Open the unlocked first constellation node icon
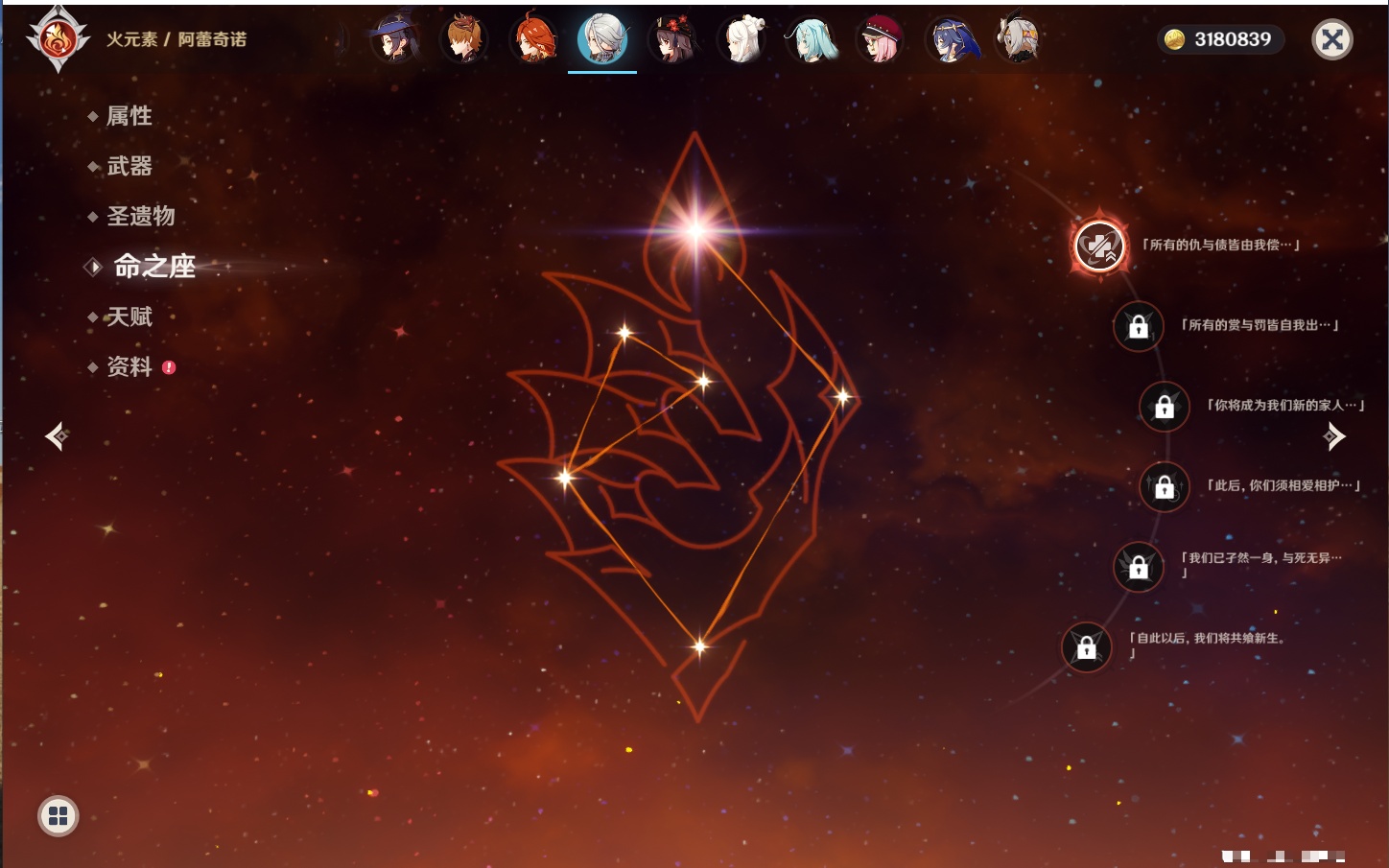 click(1099, 246)
